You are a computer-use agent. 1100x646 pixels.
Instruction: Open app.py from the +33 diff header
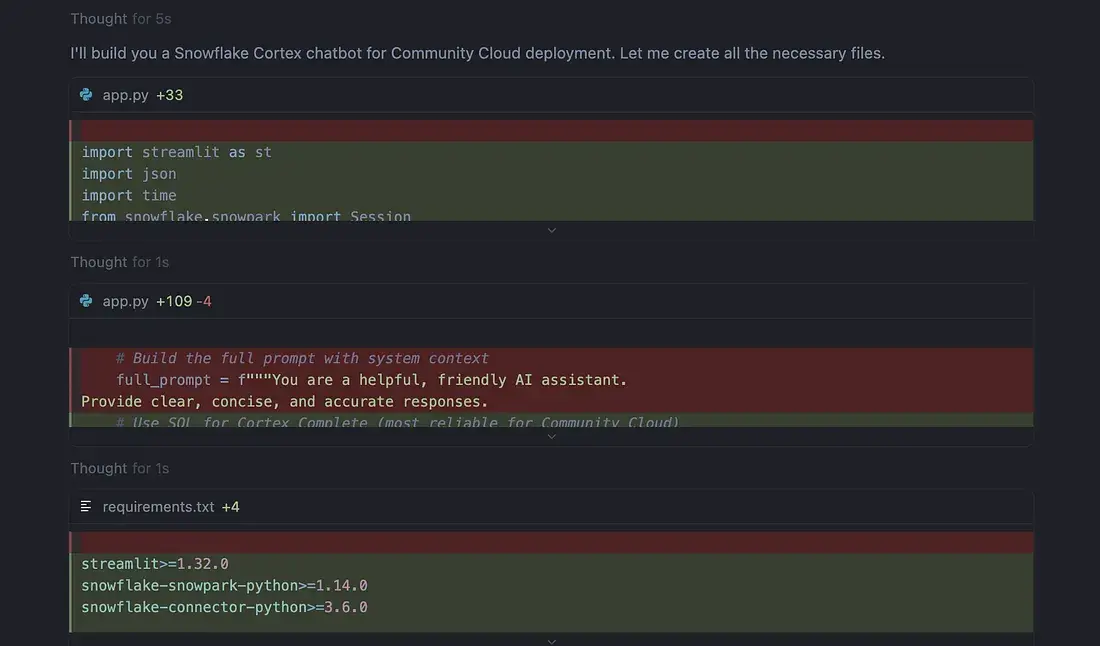point(125,95)
